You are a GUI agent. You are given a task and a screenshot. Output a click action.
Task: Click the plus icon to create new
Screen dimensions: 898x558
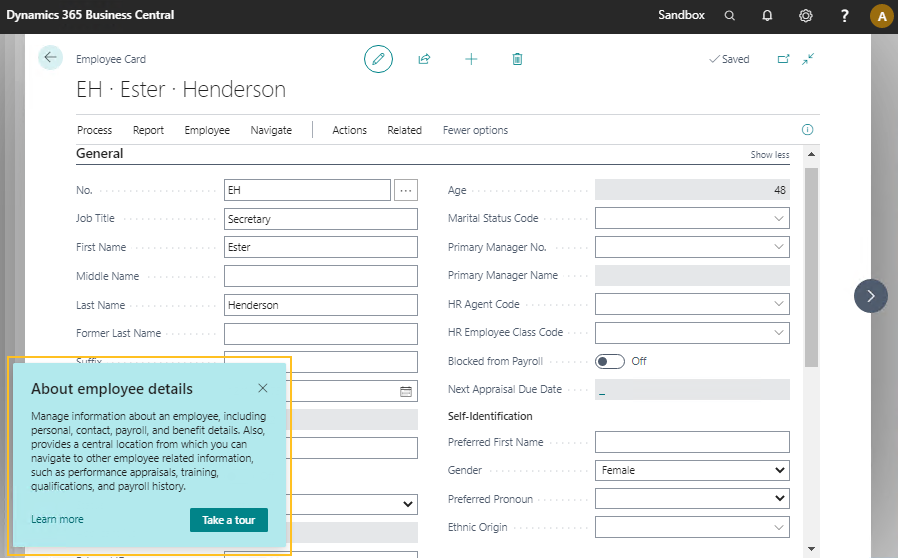point(471,59)
